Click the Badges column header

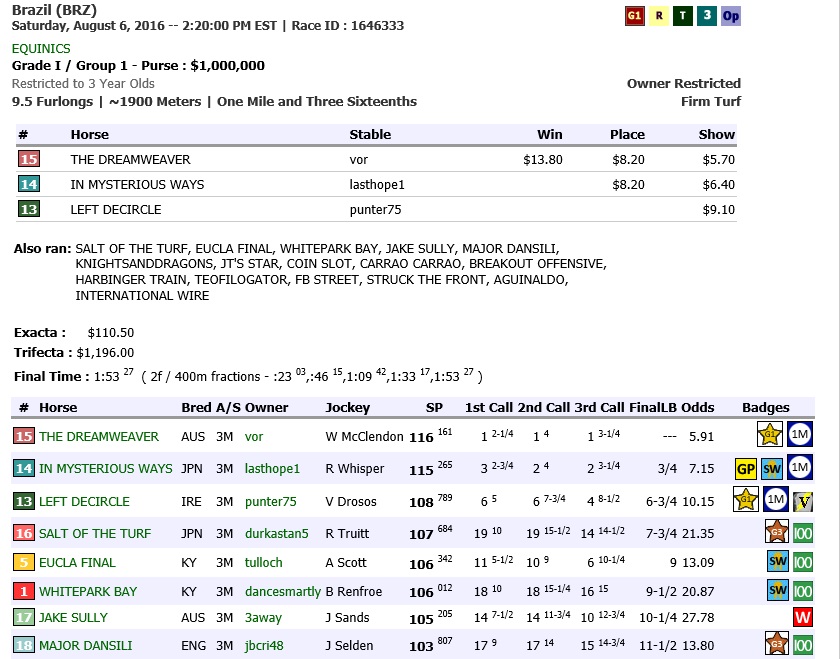(x=766, y=408)
